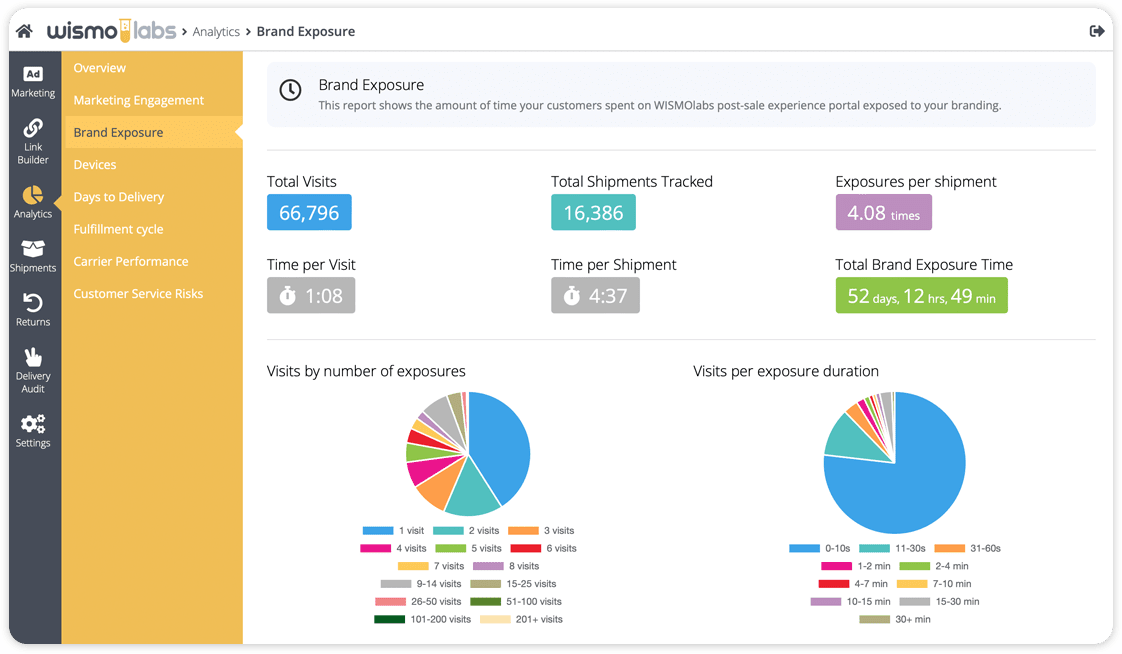Log out via the exit icon
The height and width of the screenshot is (654, 1122).
point(1096,31)
